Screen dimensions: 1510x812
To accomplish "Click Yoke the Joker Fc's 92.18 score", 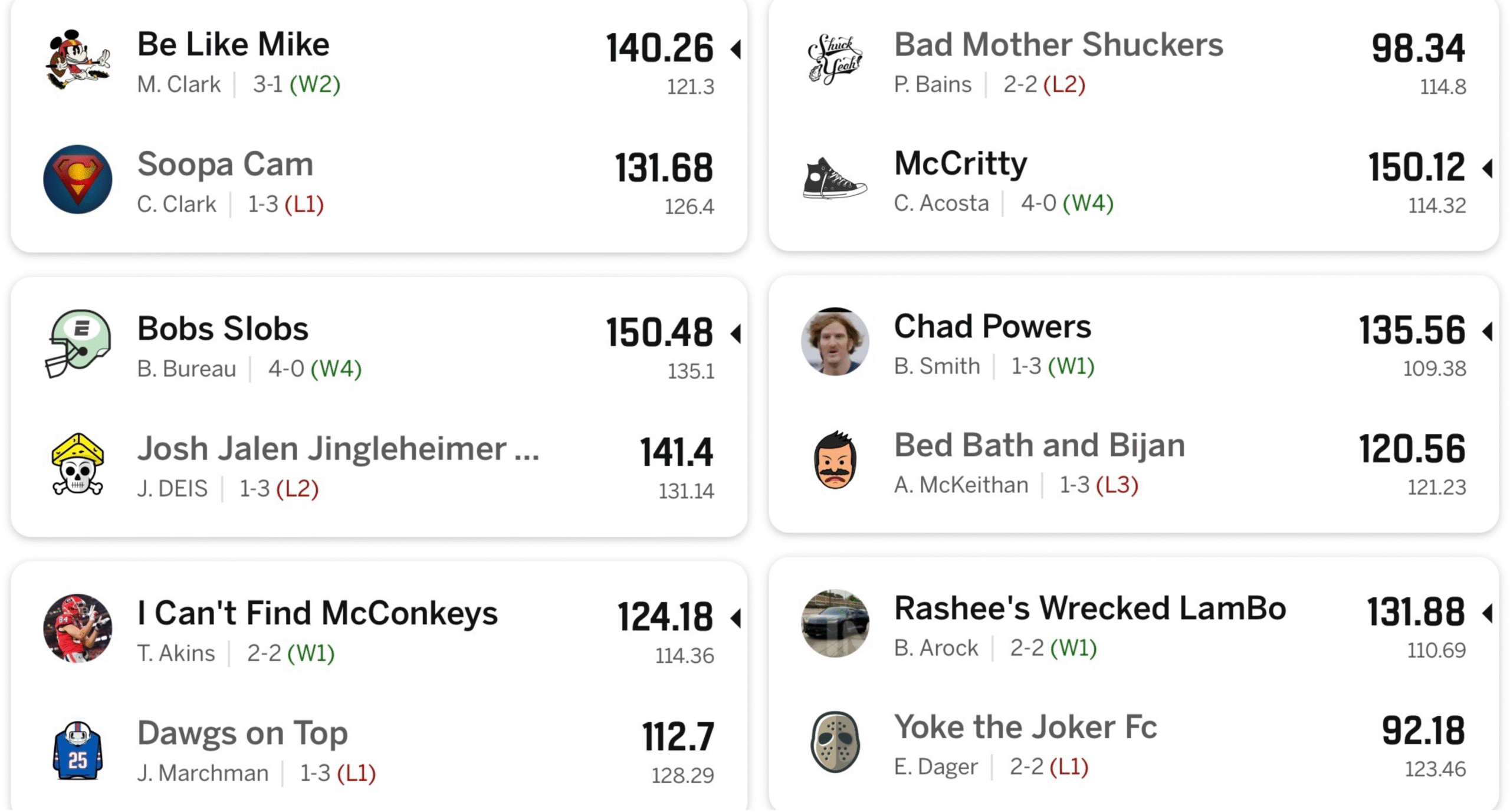I will click(1423, 731).
